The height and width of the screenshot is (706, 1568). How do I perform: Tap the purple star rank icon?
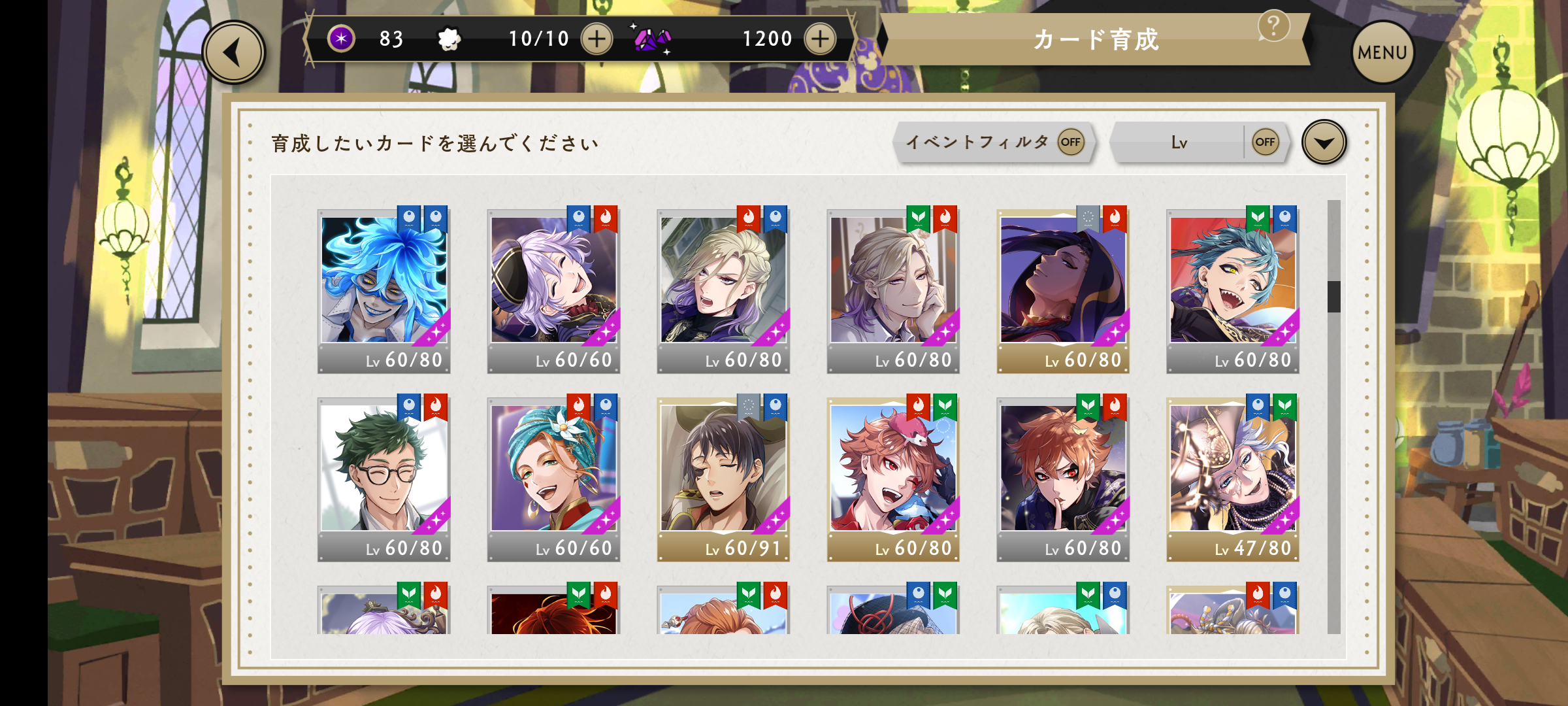pos(341,39)
